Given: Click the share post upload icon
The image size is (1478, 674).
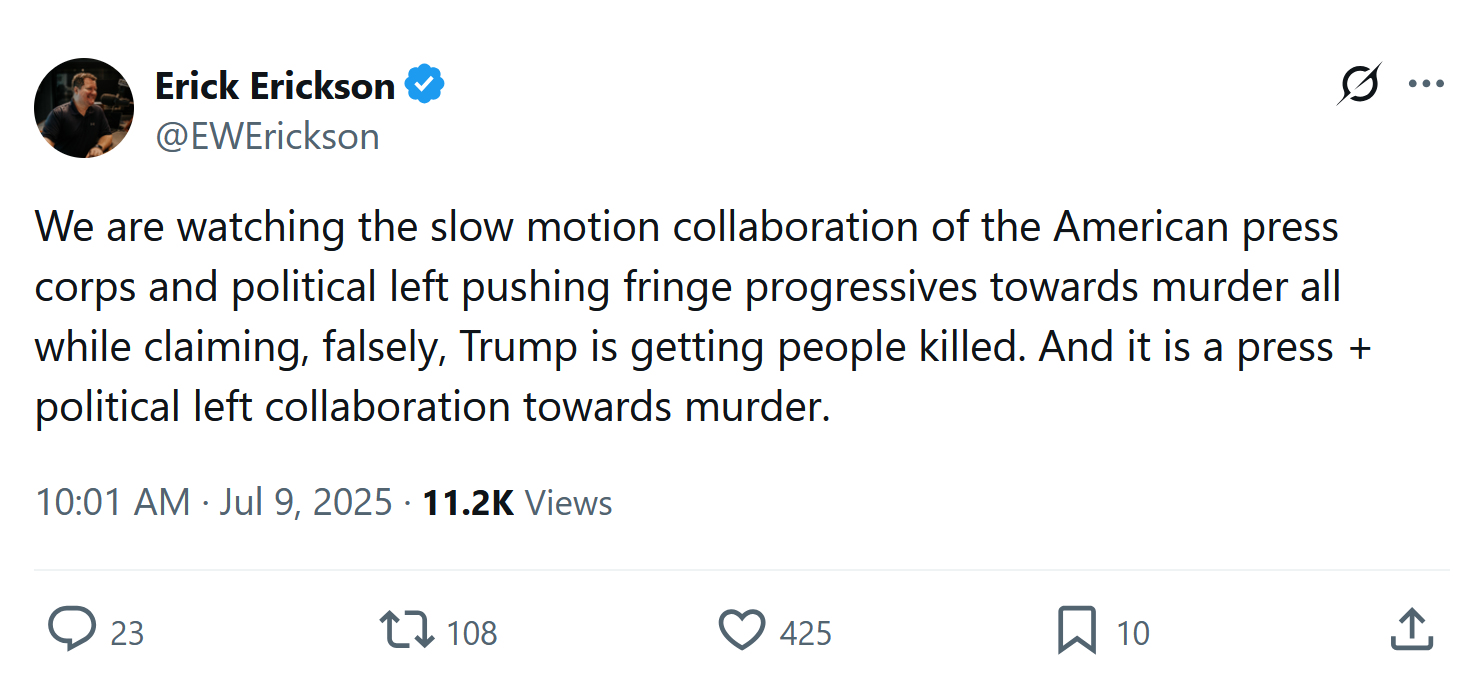Looking at the screenshot, I should pyautogui.click(x=1413, y=630).
